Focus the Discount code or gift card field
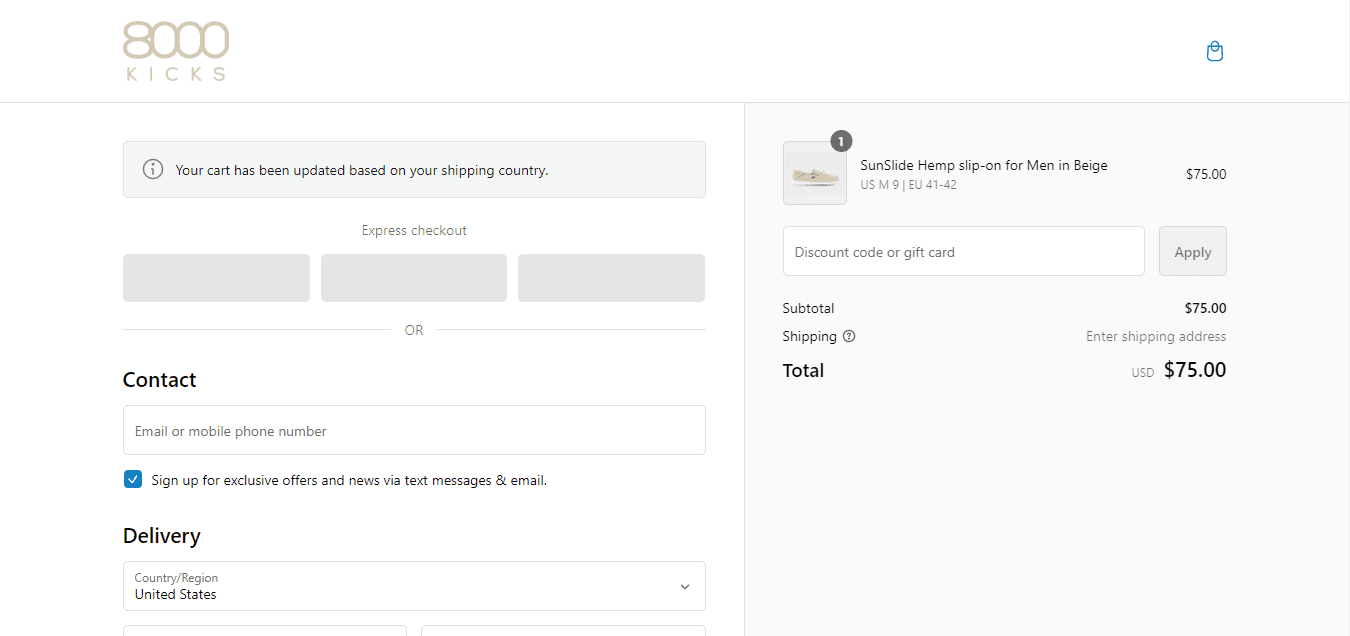1350x636 pixels. (x=964, y=251)
